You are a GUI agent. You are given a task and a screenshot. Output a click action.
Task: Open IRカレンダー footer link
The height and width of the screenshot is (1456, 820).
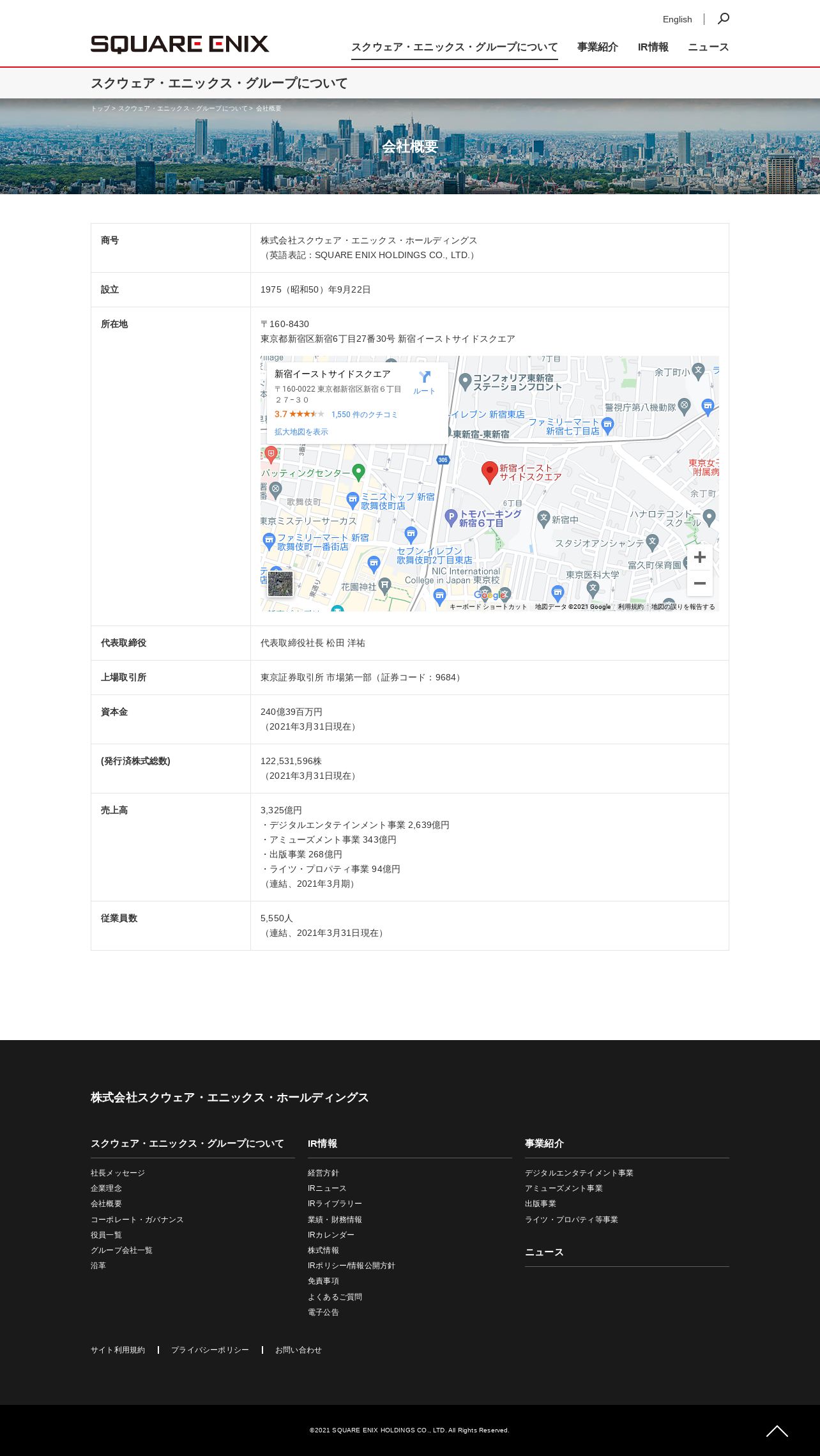point(331,1235)
